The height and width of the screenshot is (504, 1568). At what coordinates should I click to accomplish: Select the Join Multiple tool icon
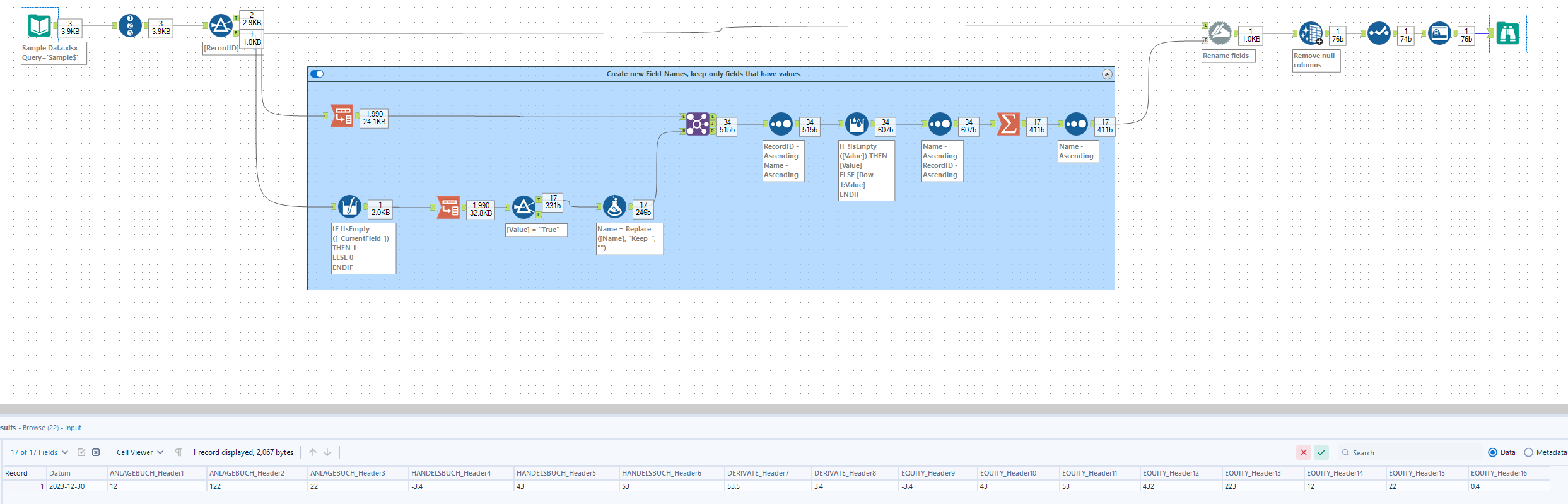coord(698,124)
